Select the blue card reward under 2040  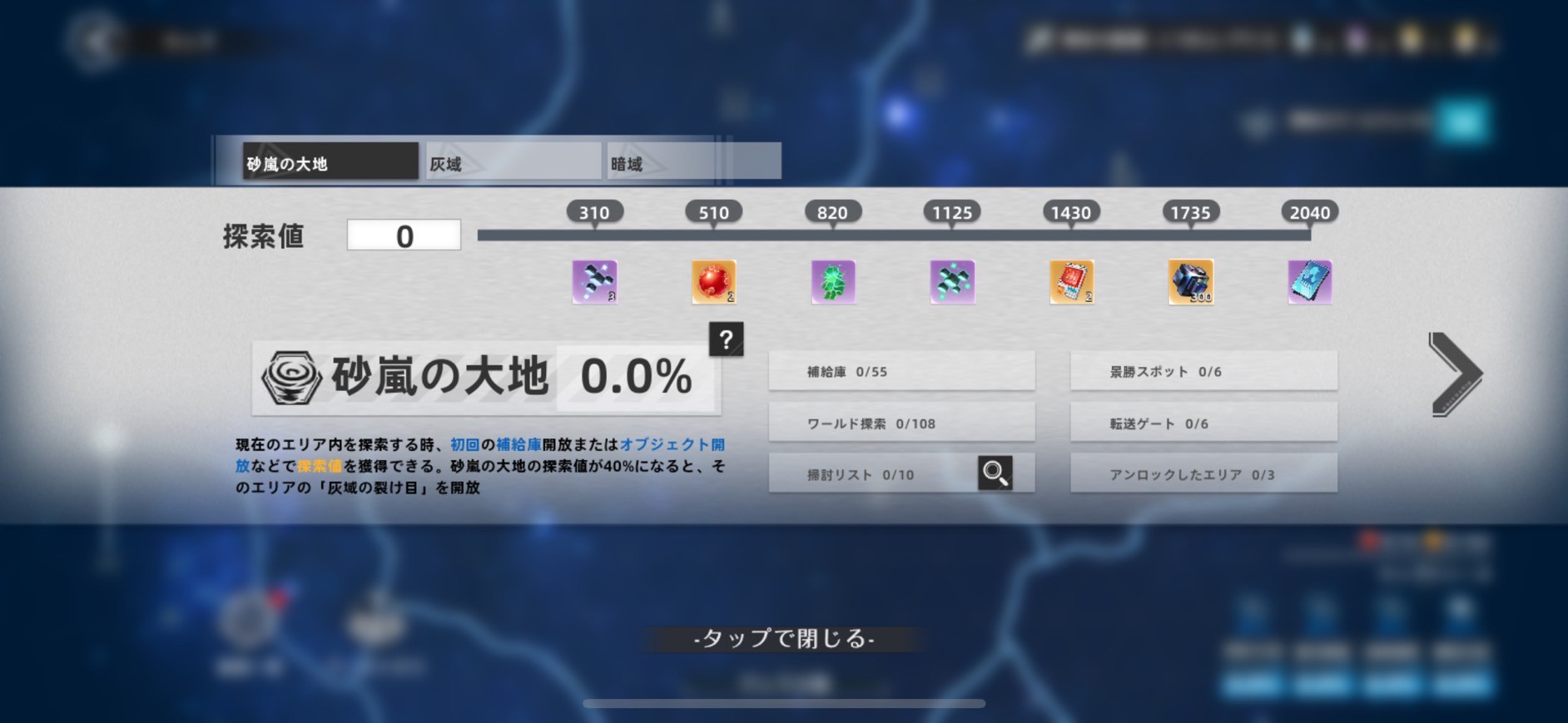pyautogui.click(x=1310, y=282)
